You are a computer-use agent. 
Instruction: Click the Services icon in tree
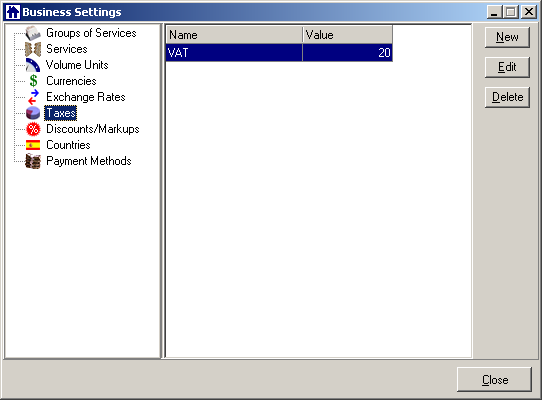[33, 49]
